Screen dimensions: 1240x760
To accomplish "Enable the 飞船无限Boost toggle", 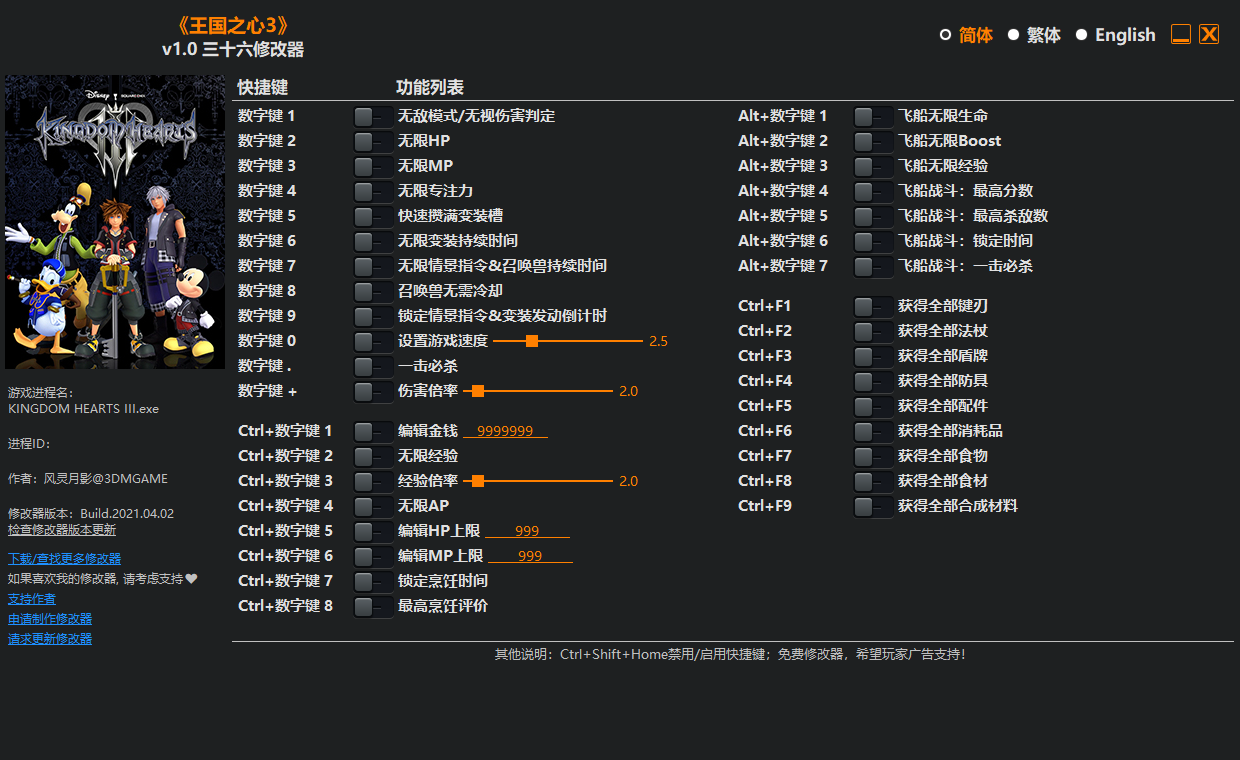I will coord(873,141).
